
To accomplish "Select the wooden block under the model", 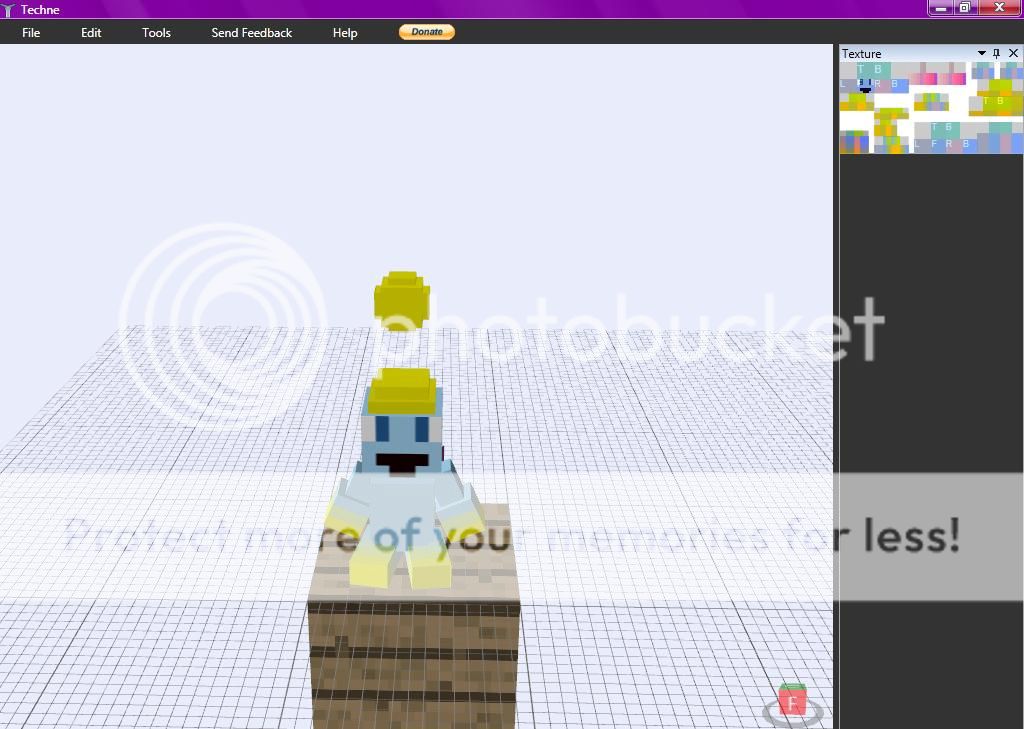I will [x=414, y=650].
